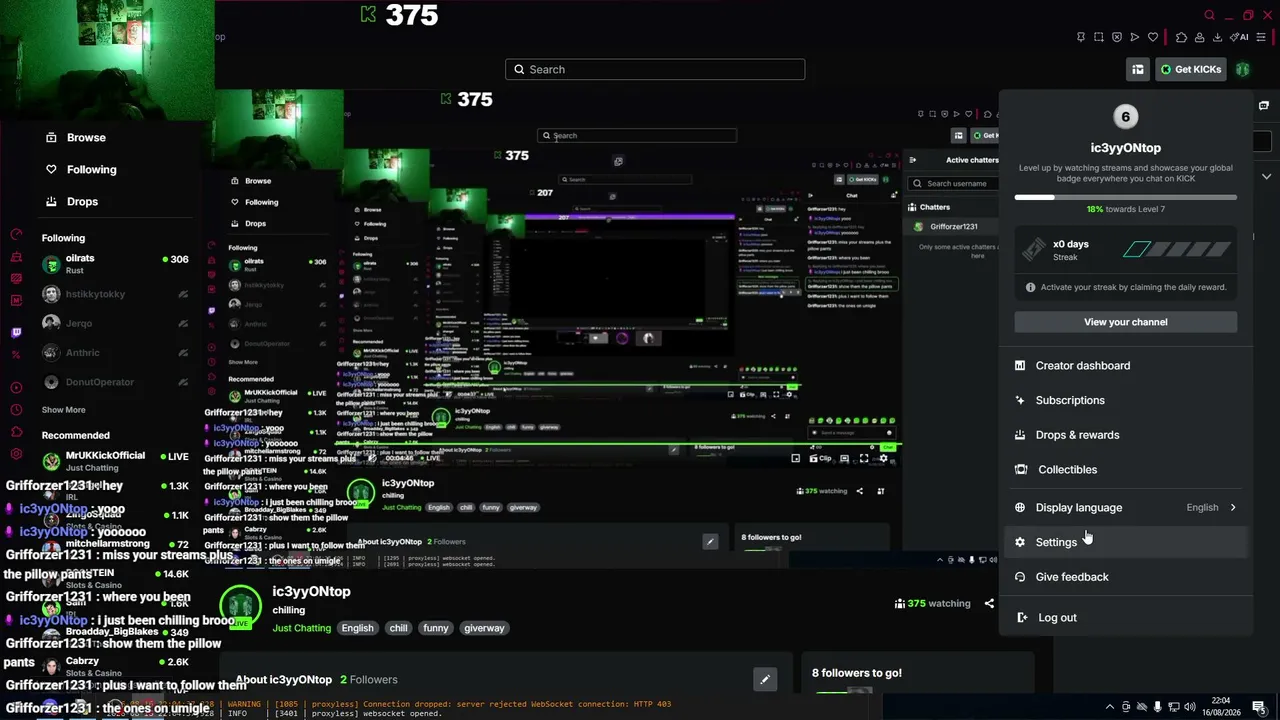Image resolution: width=1280 pixels, height=720 pixels.
Task: Click the Just Chatting category link
Action: [301, 628]
